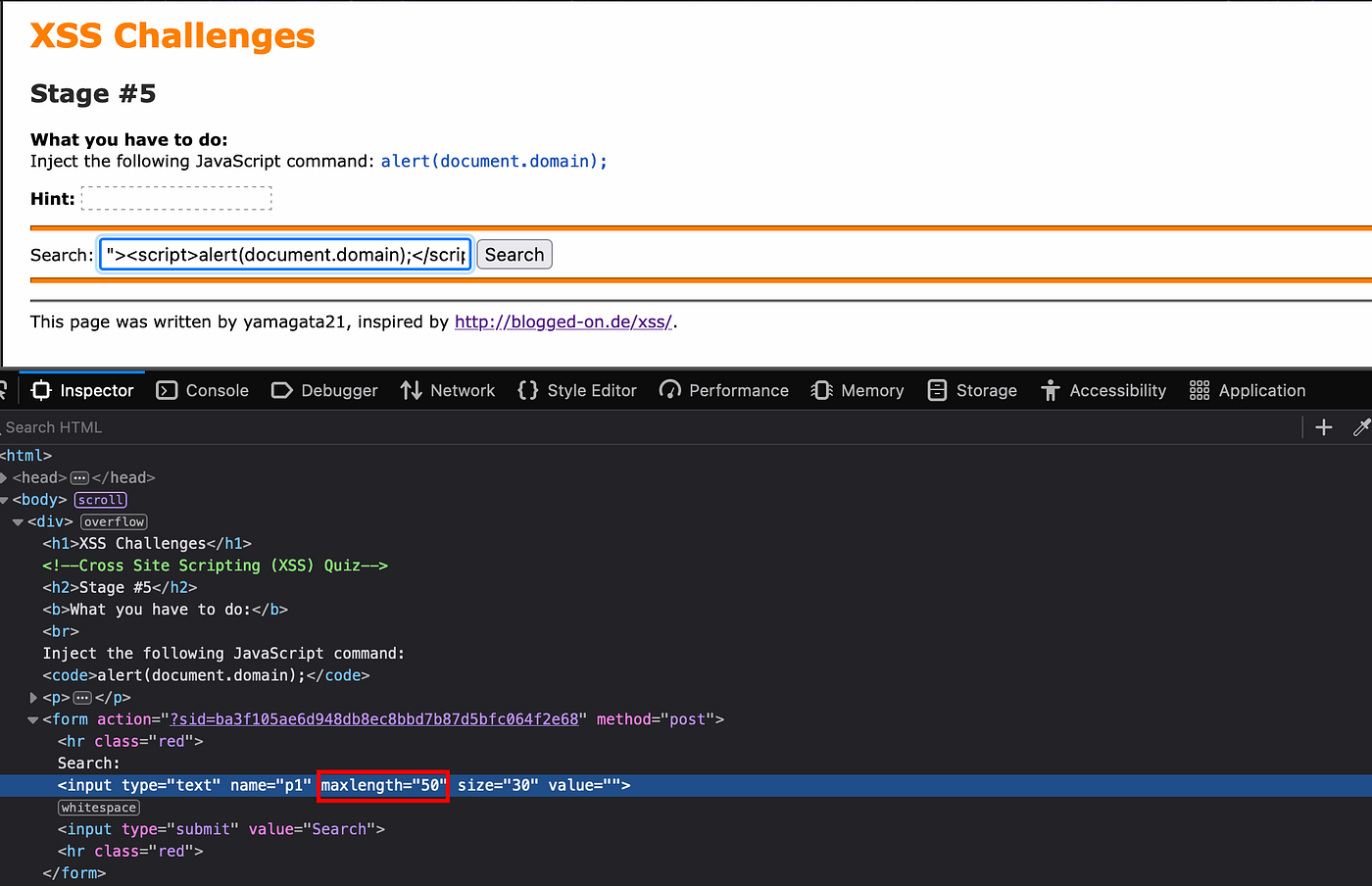Image resolution: width=1372 pixels, height=886 pixels.
Task: Click the XSS Challenges page heading
Action: (172, 36)
